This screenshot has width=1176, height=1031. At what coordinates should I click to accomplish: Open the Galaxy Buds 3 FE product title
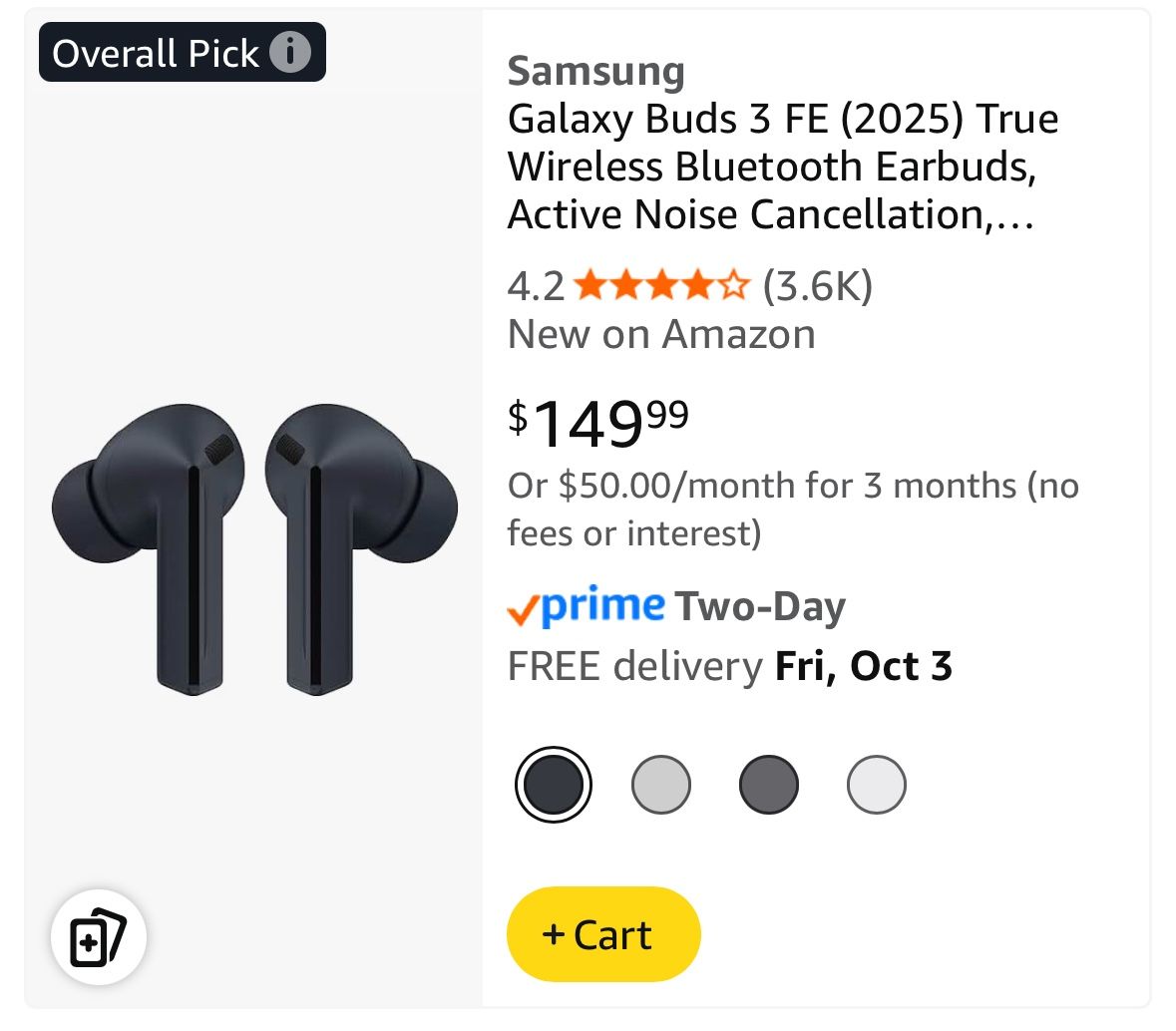coord(782,167)
